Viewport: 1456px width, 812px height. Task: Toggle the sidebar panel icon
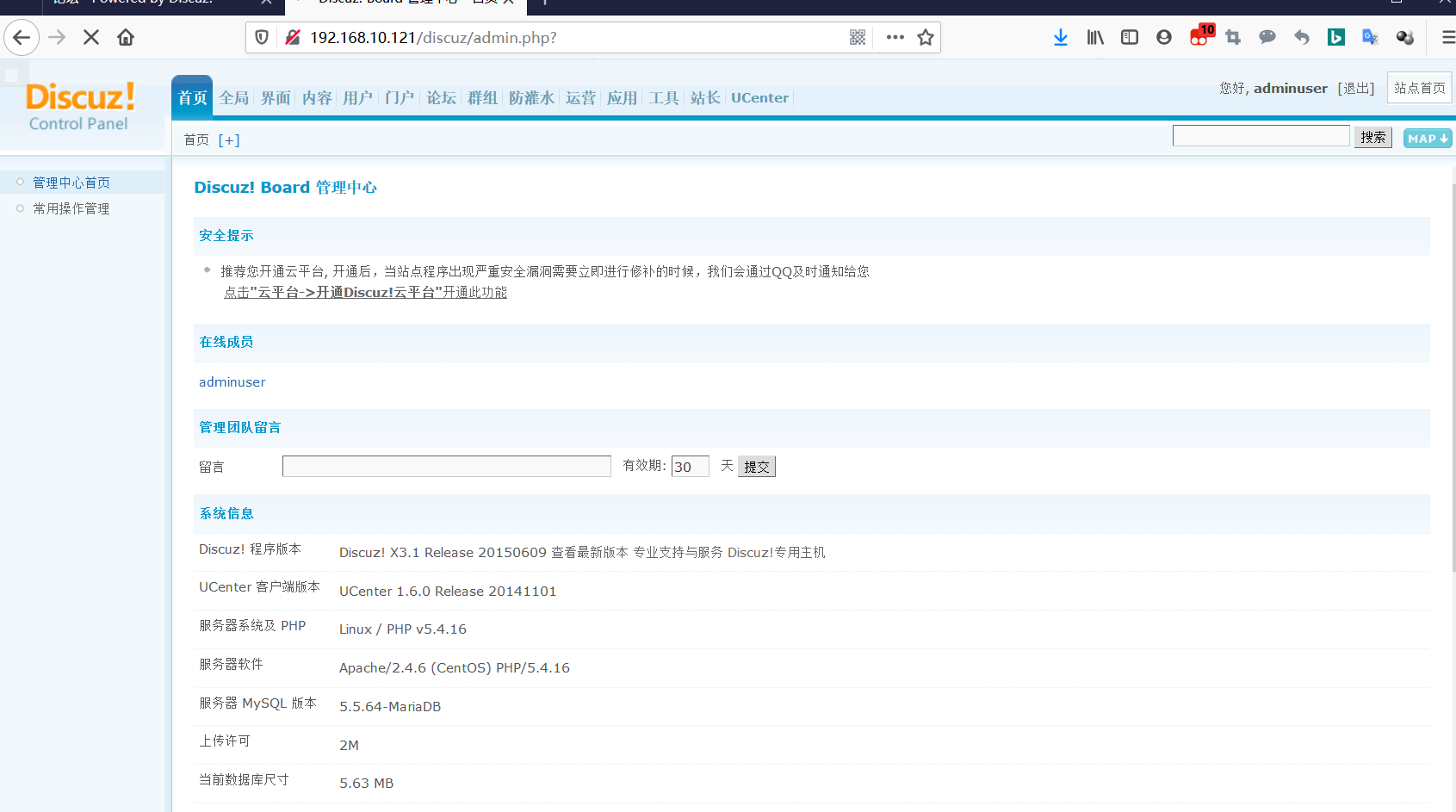pos(1130,38)
